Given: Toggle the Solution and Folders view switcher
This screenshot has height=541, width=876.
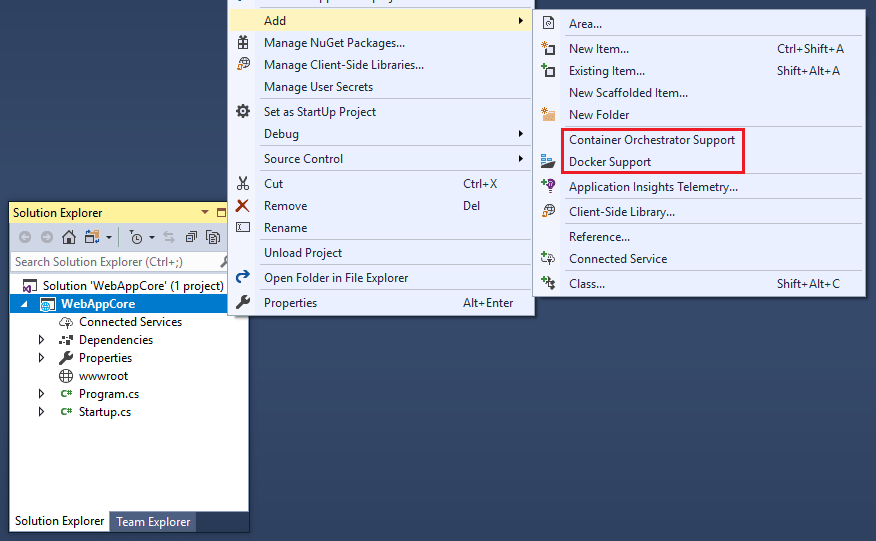Looking at the screenshot, I should (92, 237).
